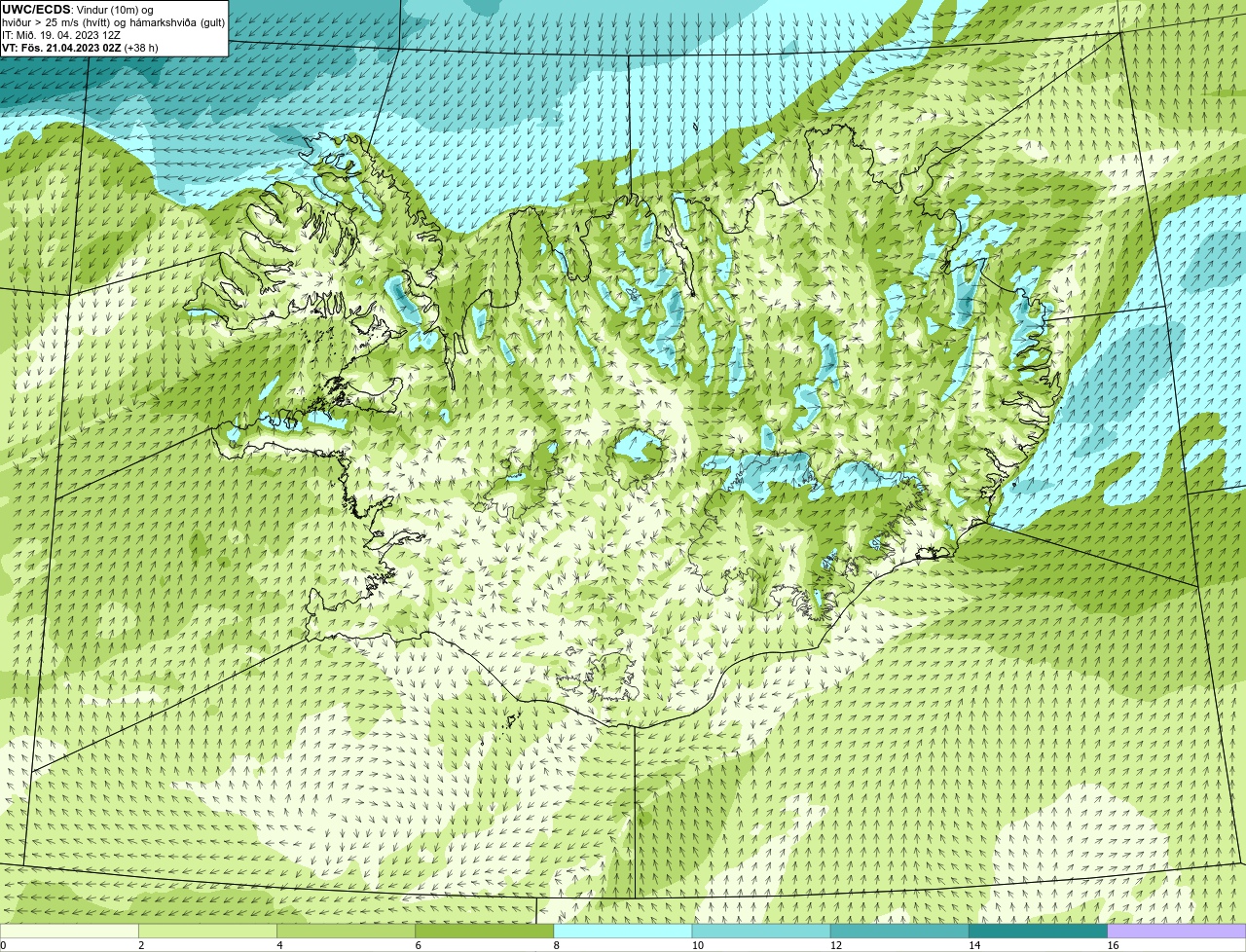Click the legend value '8'

point(556,945)
